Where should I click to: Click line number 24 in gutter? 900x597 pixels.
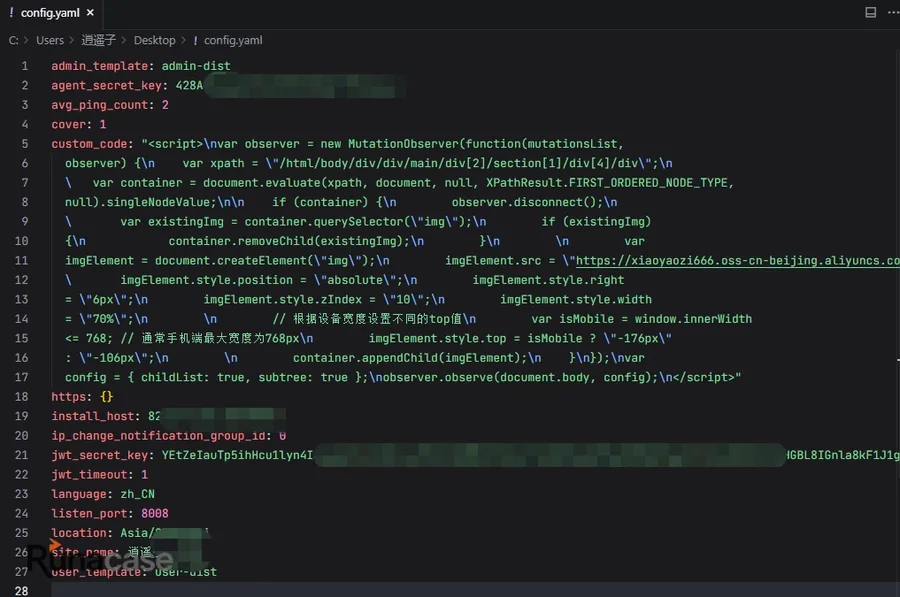(21, 513)
